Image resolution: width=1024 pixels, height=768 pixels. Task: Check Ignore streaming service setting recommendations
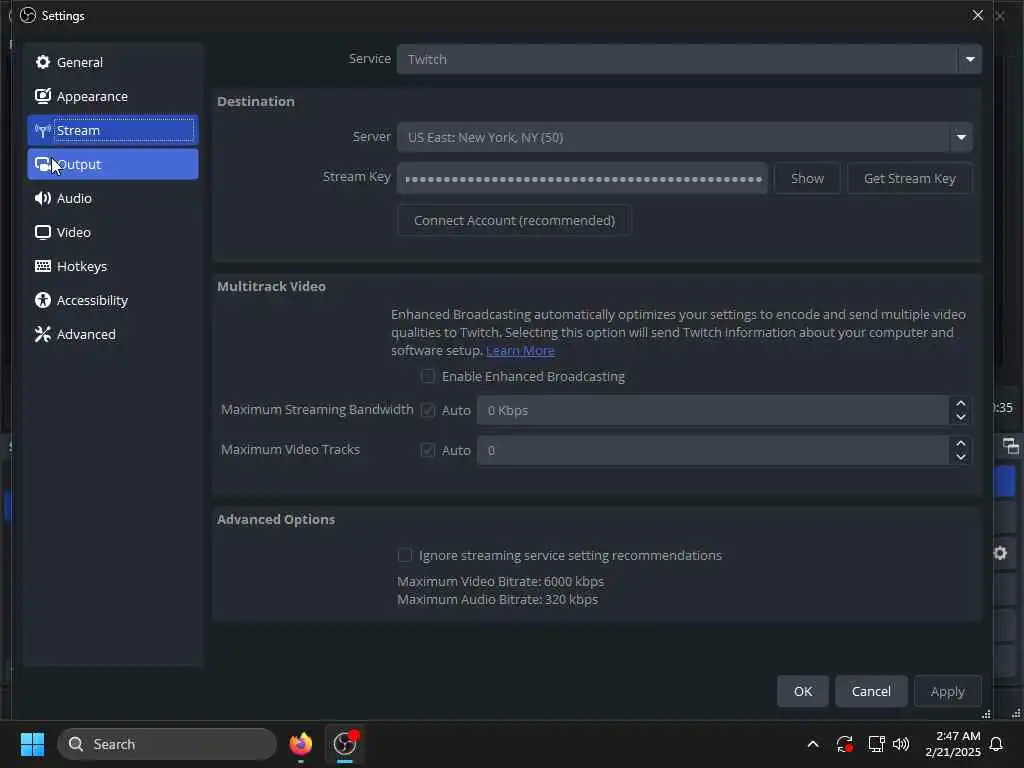pos(405,555)
